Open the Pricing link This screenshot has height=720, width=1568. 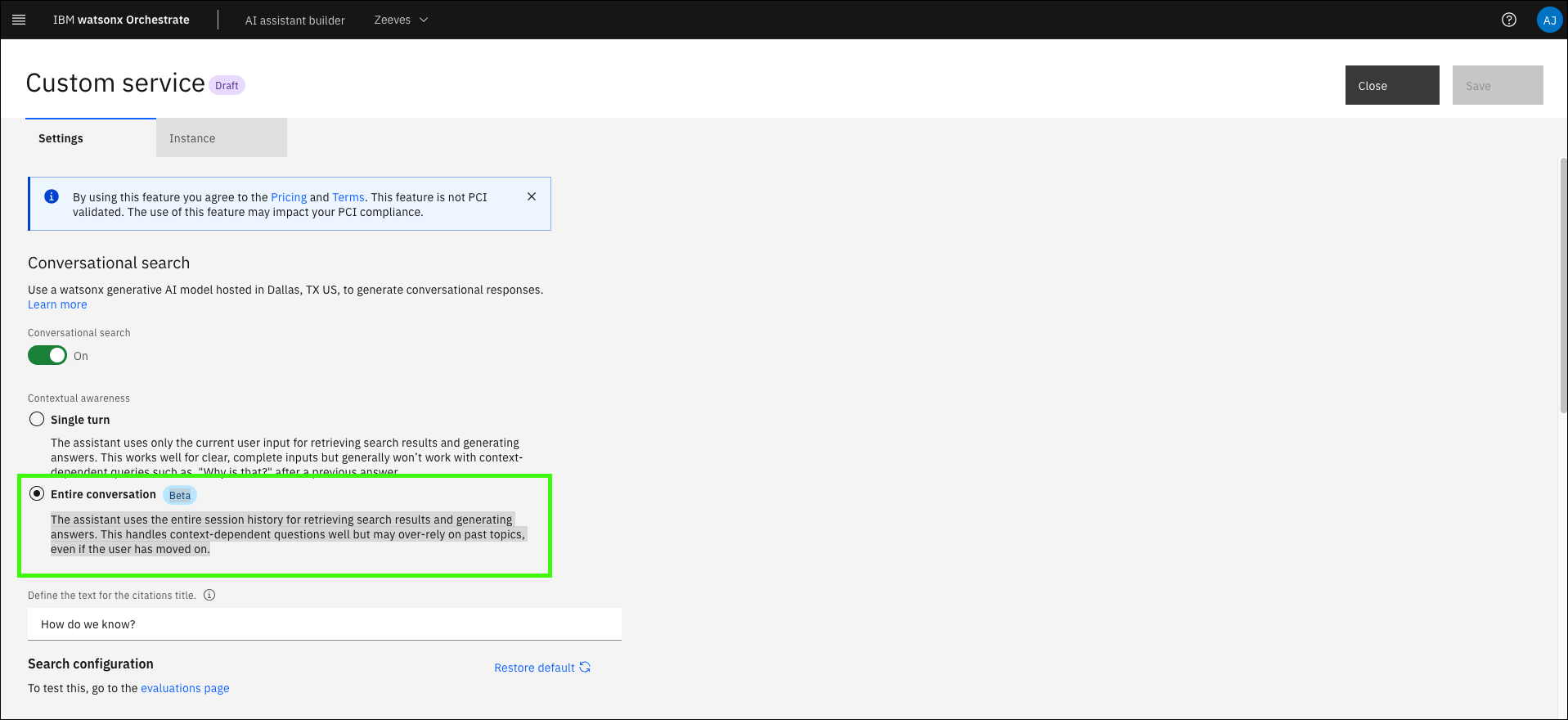point(289,197)
